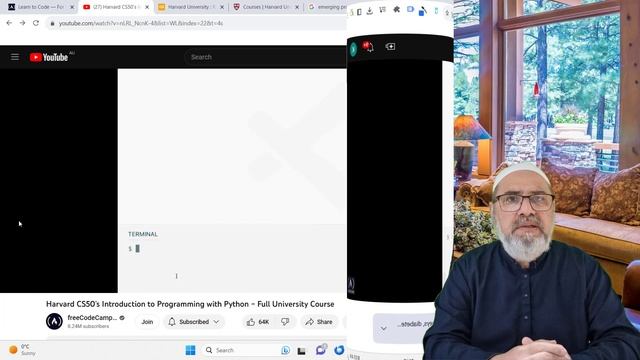Share the video

[319, 322]
